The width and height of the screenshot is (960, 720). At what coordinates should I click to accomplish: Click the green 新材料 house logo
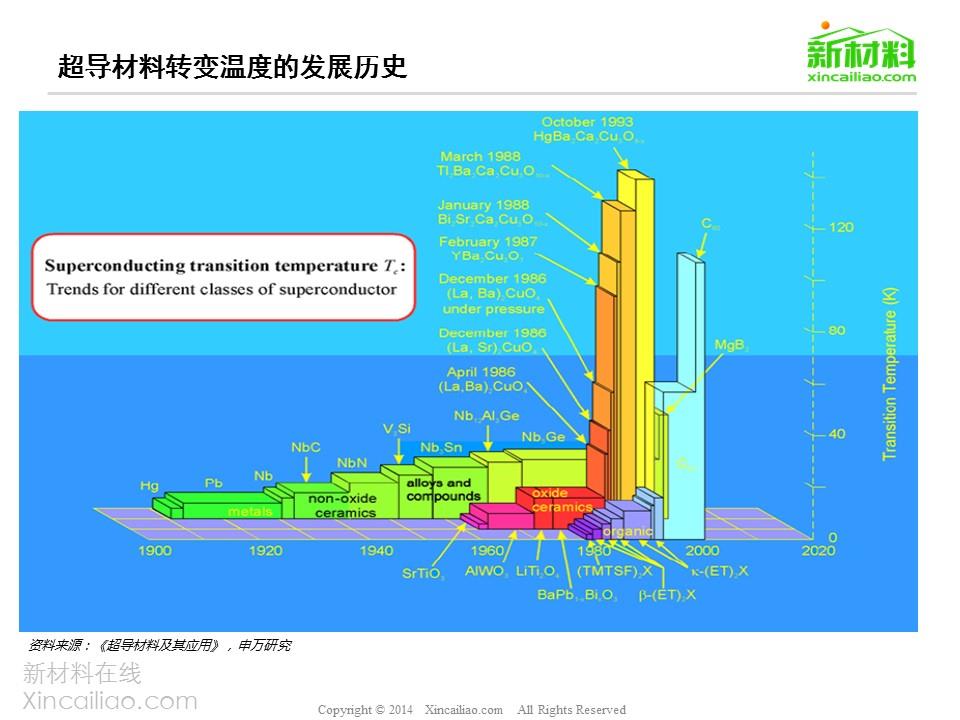(x=860, y=45)
